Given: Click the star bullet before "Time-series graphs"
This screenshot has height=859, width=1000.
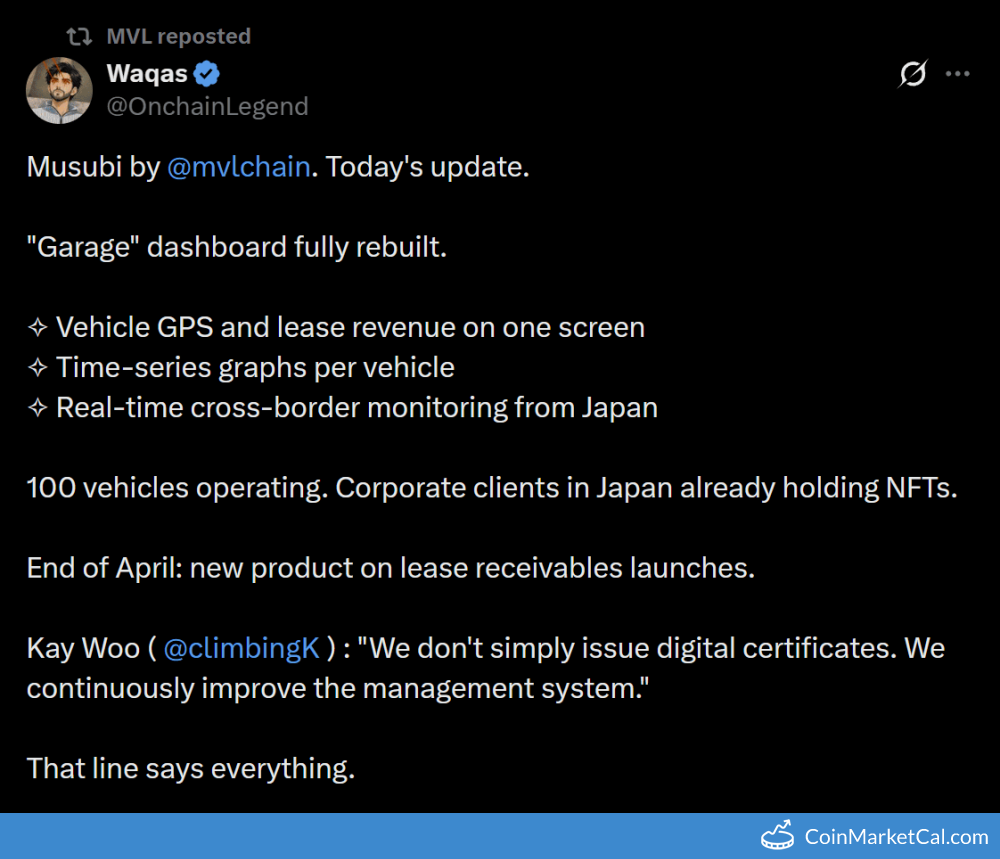Looking at the screenshot, I should [x=37, y=368].
